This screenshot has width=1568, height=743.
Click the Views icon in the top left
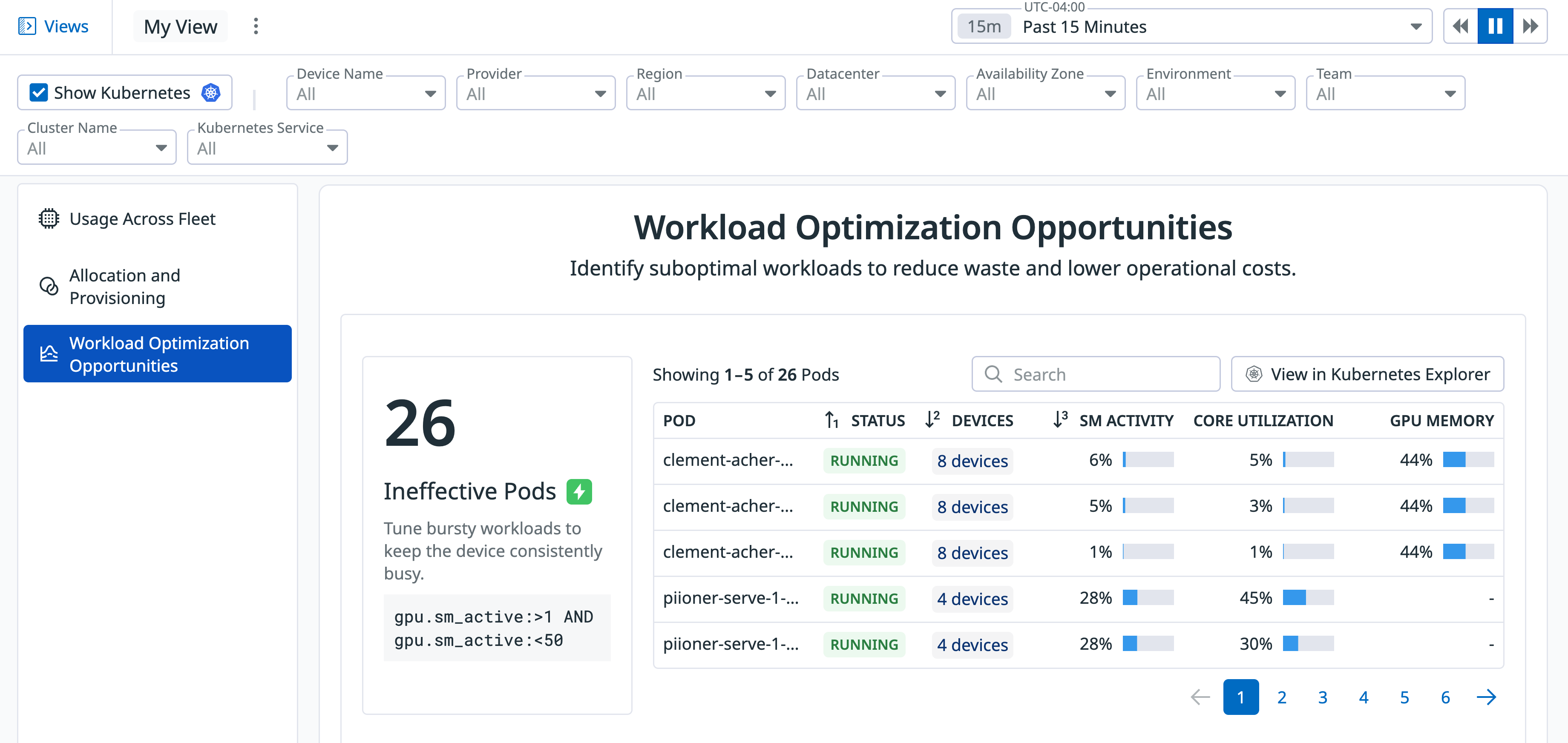click(x=27, y=26)
